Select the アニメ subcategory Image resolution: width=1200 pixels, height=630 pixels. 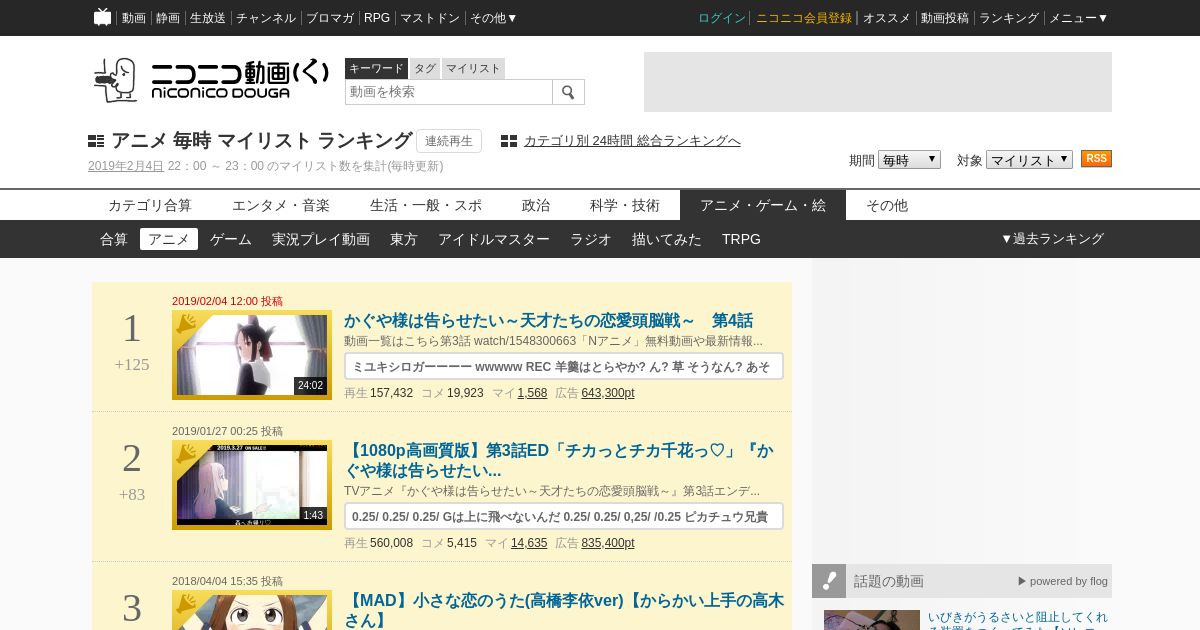point(169,239)
